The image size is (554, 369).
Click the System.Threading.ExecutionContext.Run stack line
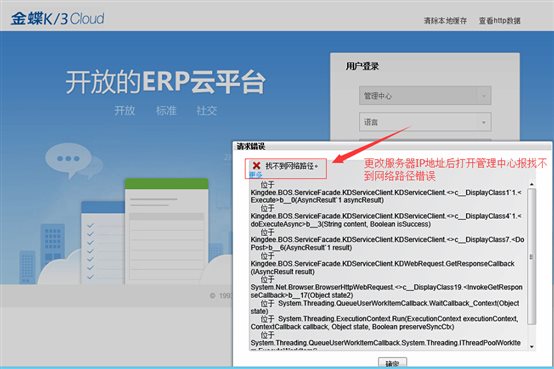(384, 323)
